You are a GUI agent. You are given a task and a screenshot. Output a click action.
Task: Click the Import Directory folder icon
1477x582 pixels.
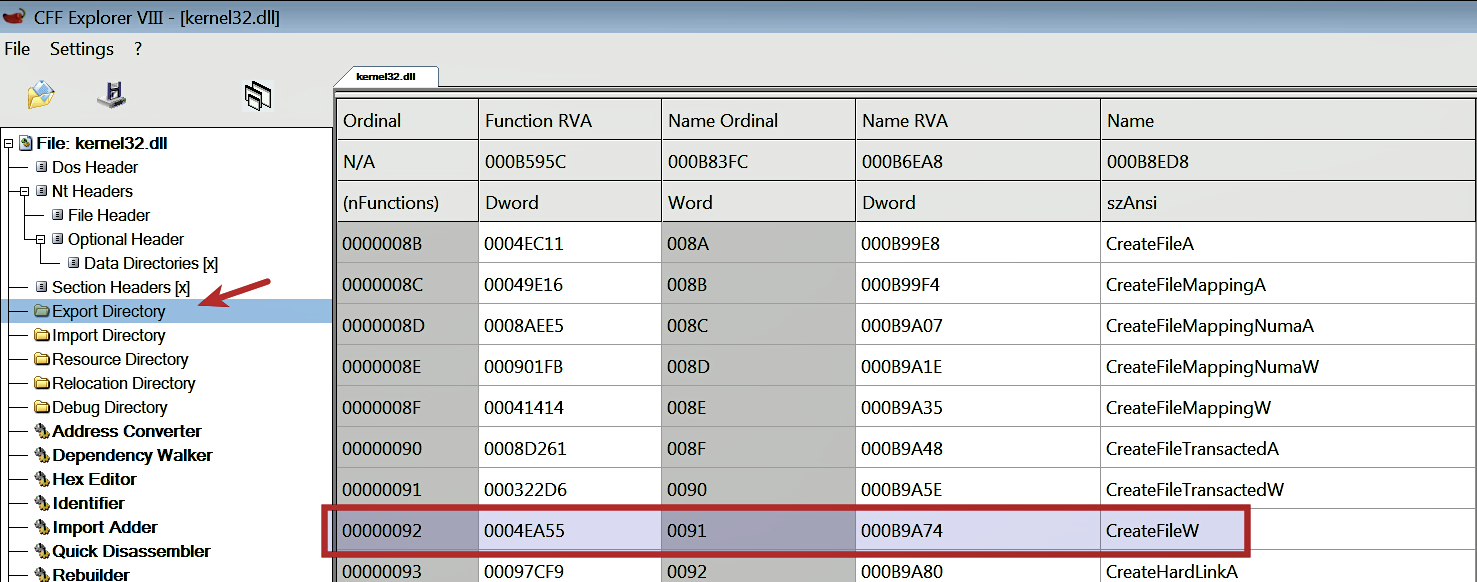(x=42, y=335)
